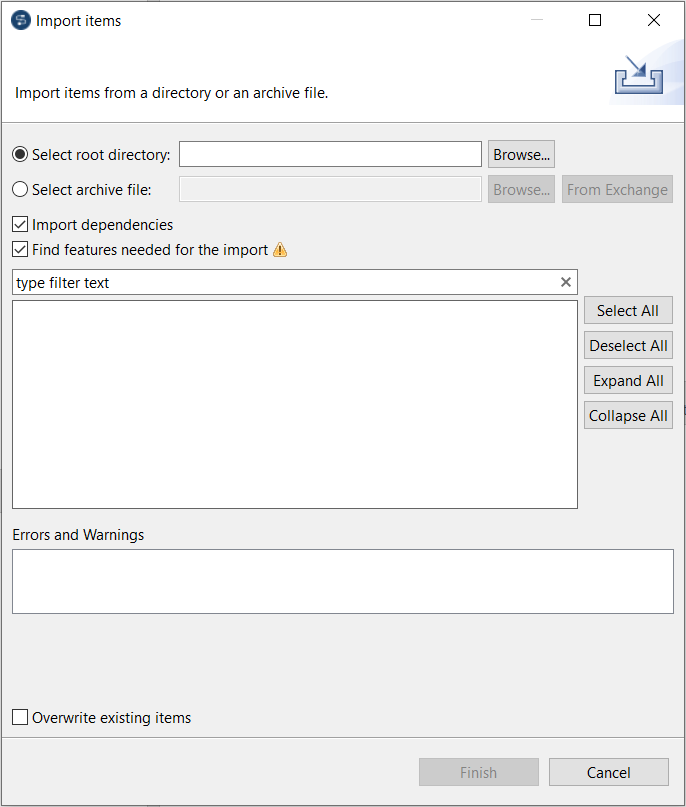The height and width of the screenshot is (807, 686).
Task: Click the Import items application icon
Action: point(19,19)
